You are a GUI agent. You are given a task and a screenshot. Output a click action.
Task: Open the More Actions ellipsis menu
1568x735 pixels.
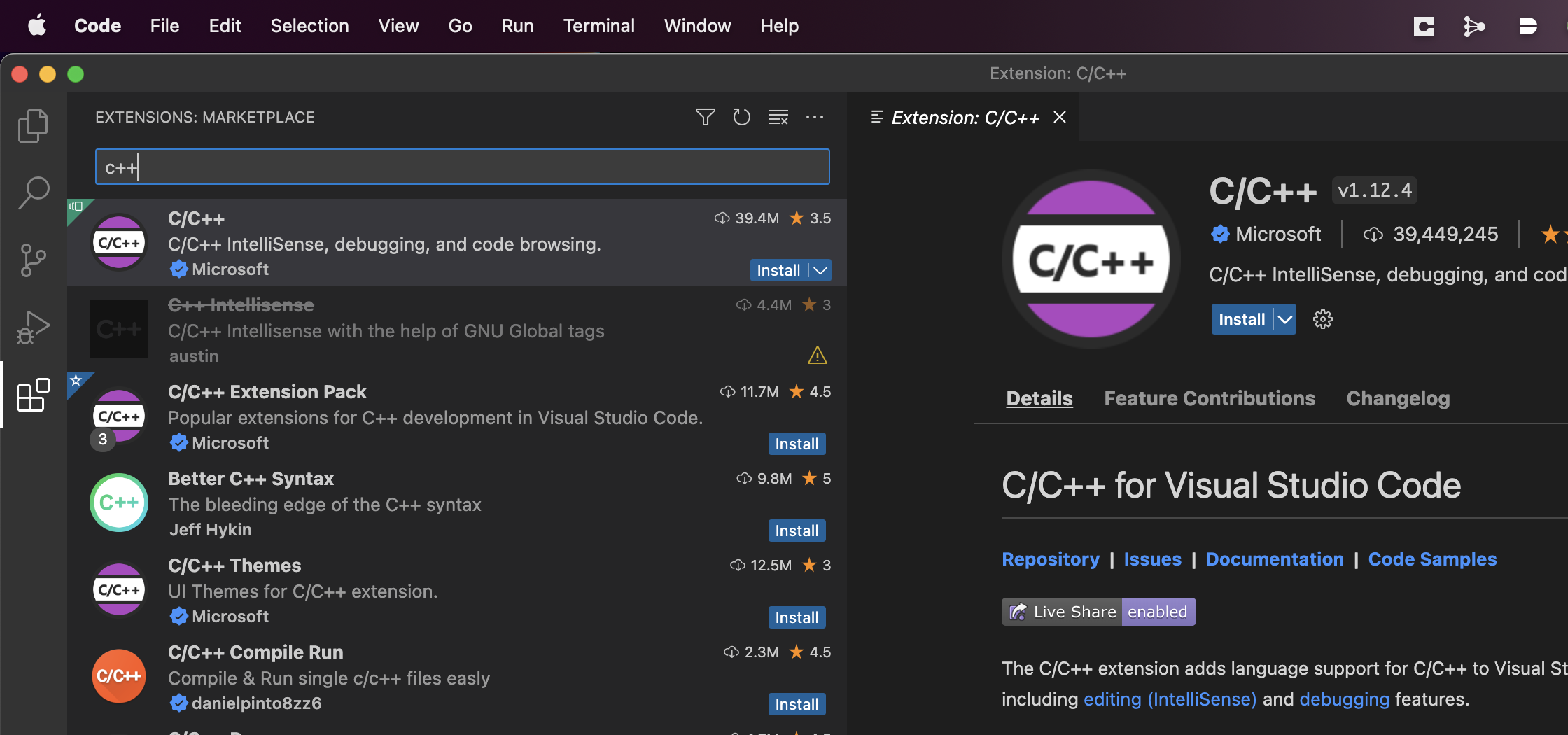[x=815, y=117]
